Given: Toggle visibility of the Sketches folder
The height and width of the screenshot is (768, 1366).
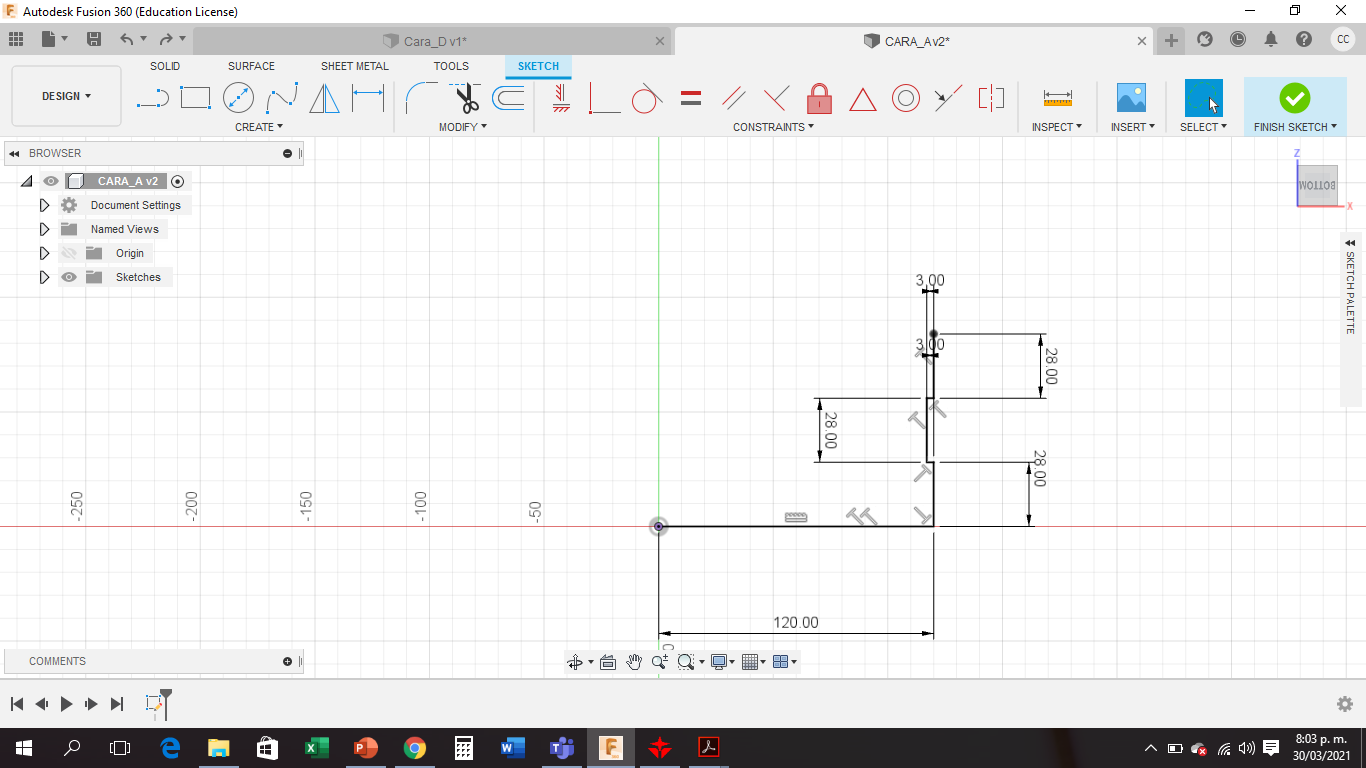Looking at the screenshot, I should pos(69,277).
